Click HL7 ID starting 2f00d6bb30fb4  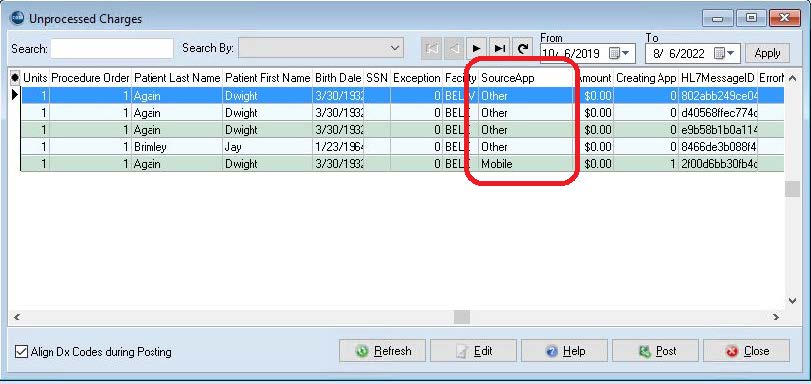click(x=717, y=164)
